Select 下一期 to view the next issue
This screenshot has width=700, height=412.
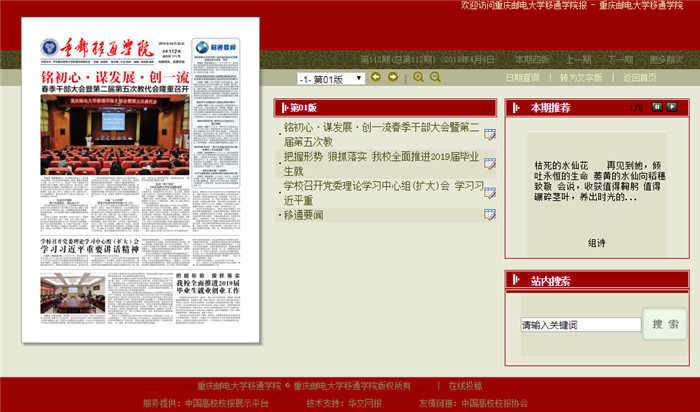(620, 59)
